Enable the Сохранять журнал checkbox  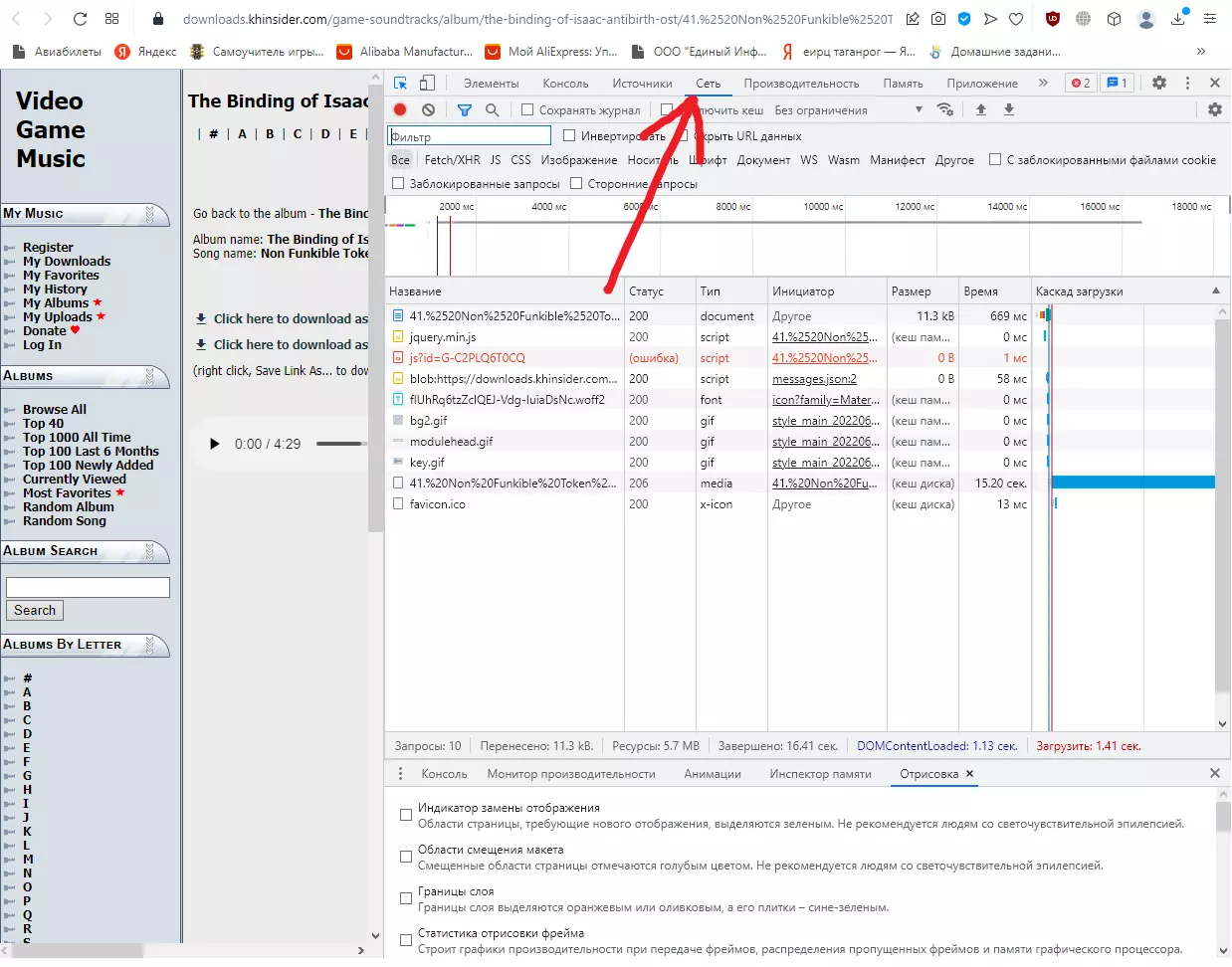(x=527, y=110)
